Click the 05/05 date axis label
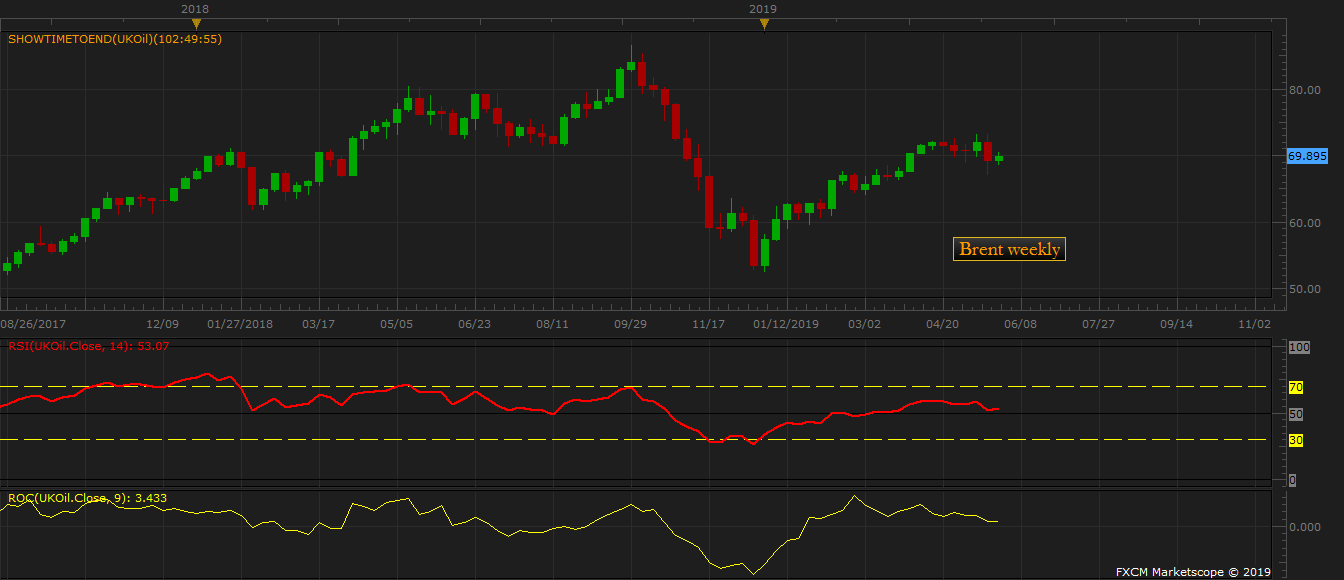Screen dimensions: 1344x580 click(x=397, y=324)
